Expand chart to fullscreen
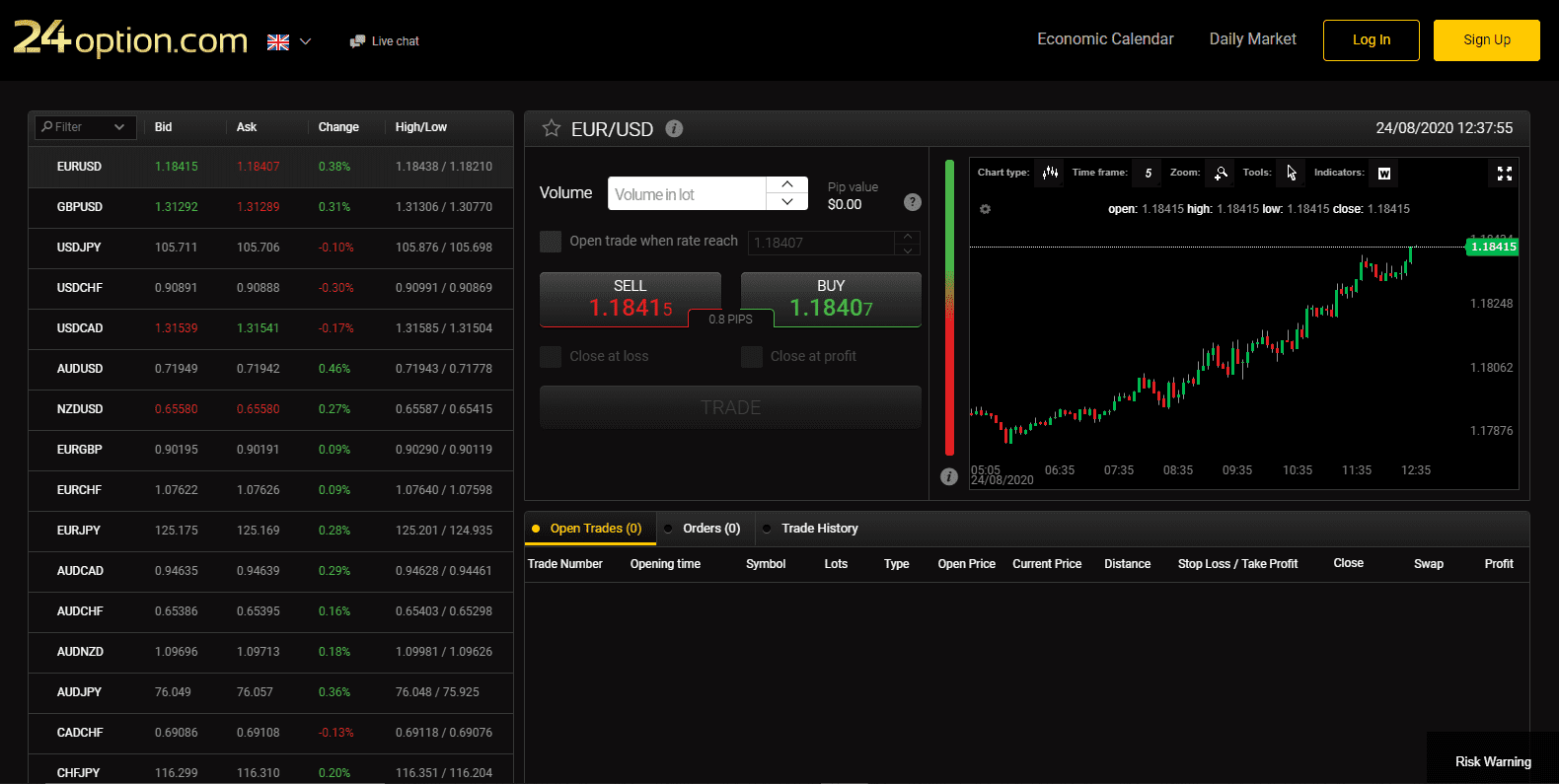This screenshot has height=784, width=1559. click(x=1505, y=174)
